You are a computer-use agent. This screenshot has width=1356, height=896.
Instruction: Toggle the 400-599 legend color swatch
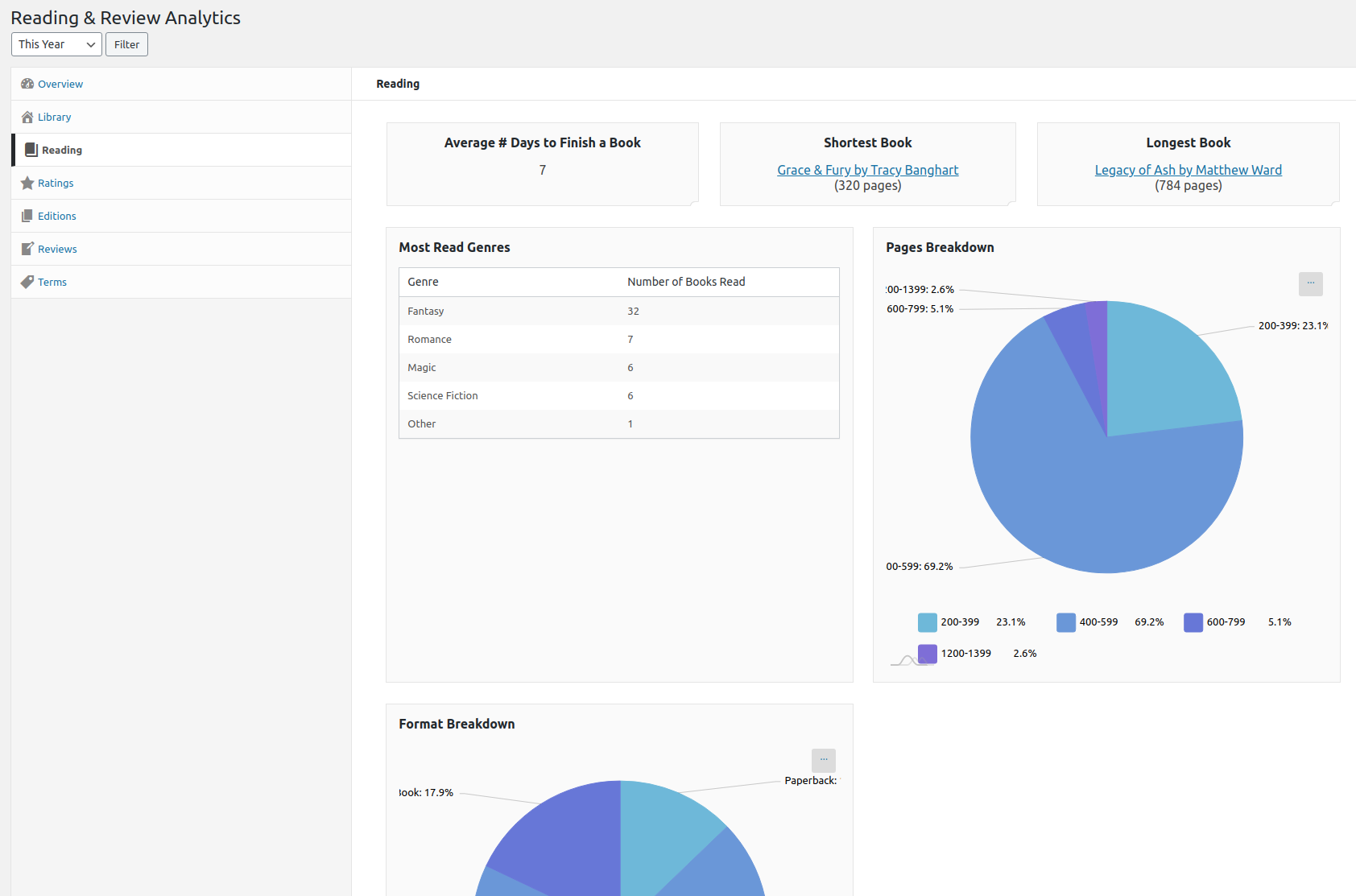point(1065,622)
